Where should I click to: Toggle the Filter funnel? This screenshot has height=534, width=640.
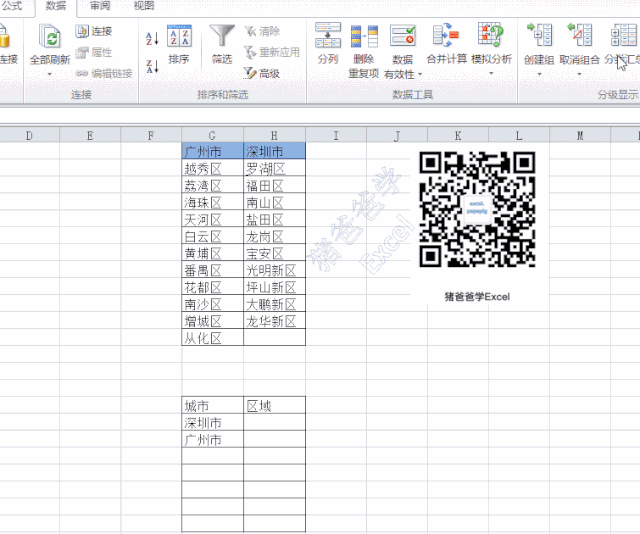(x=222, y=44)
